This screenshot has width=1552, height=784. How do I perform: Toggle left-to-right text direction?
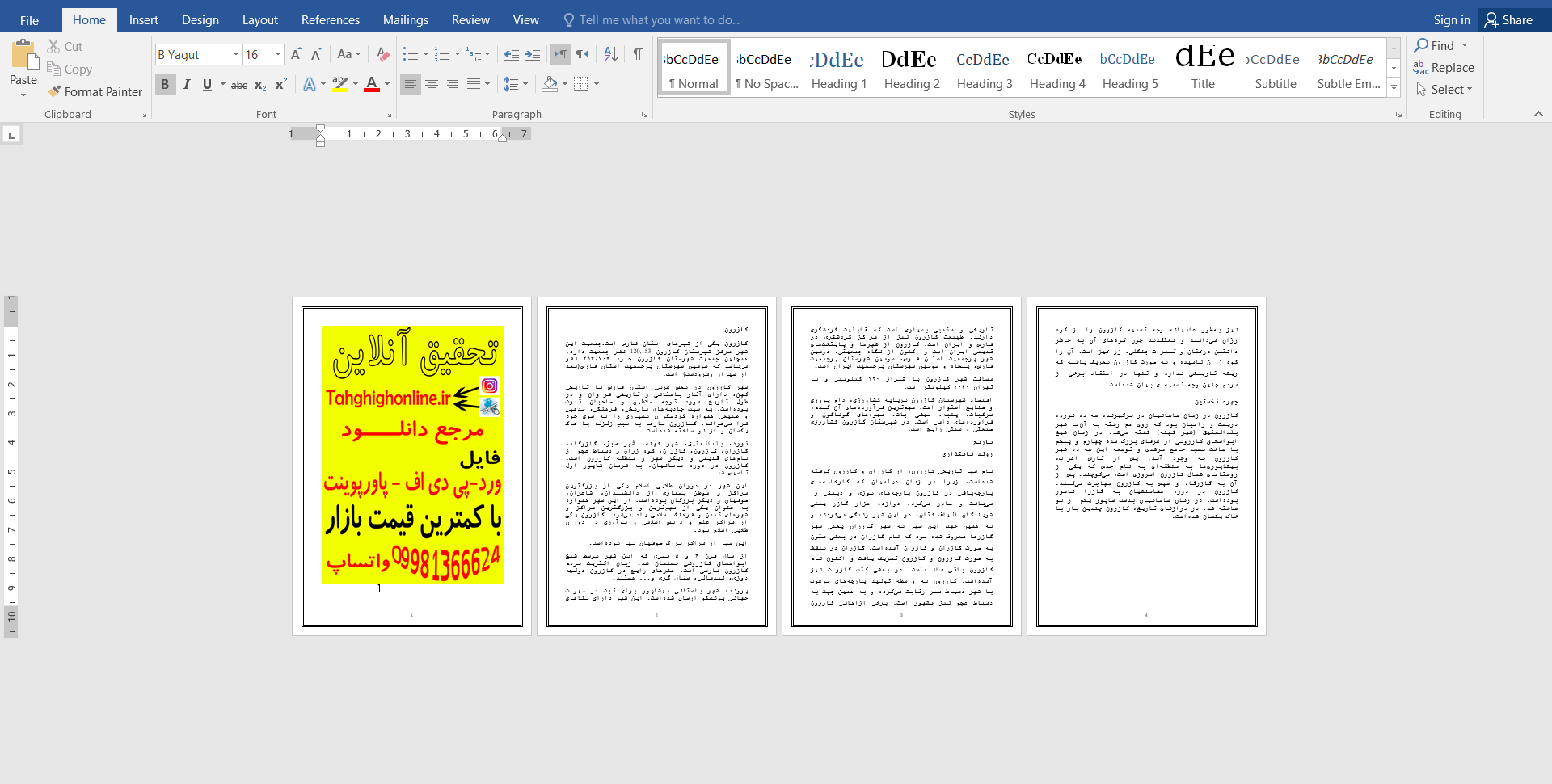click(560, 54)
